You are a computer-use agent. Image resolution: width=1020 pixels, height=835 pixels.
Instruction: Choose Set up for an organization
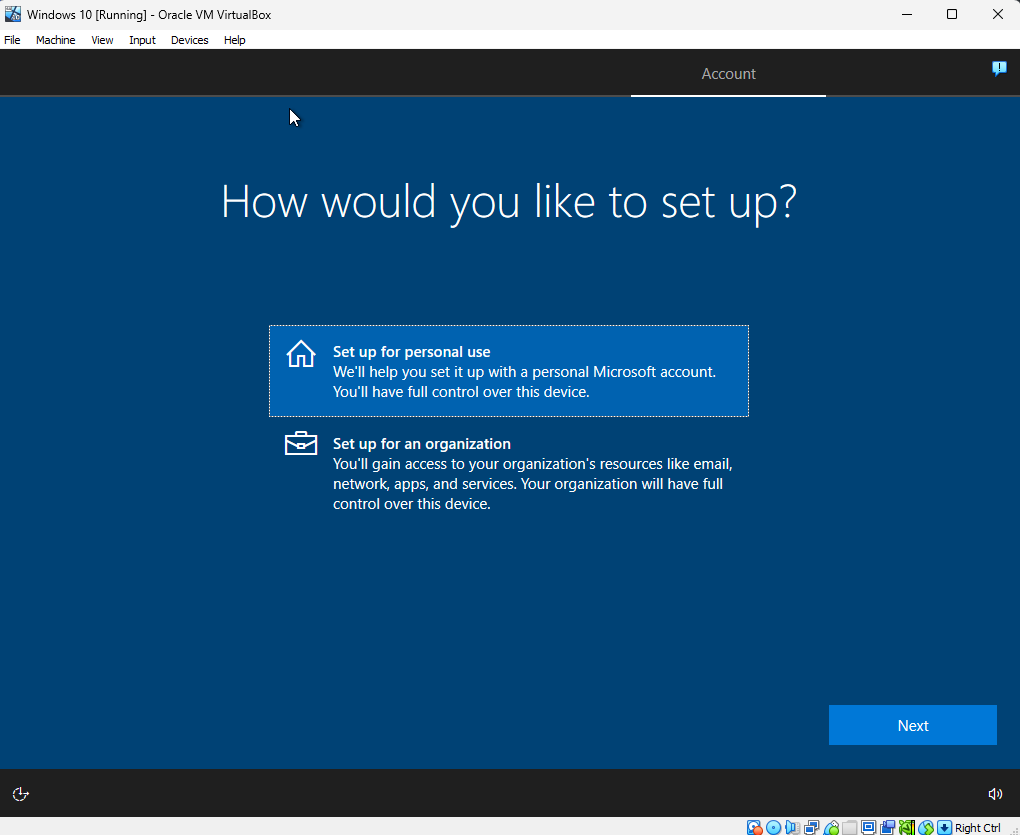pyautogui.click(x=509, y=473)
